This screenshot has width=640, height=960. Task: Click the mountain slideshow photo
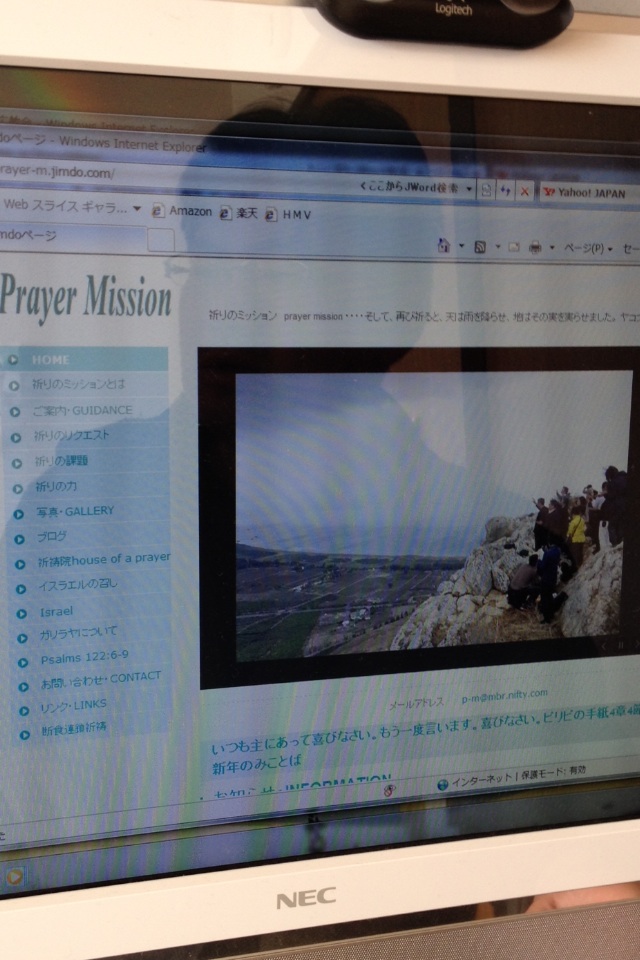(x=433, y=515)
